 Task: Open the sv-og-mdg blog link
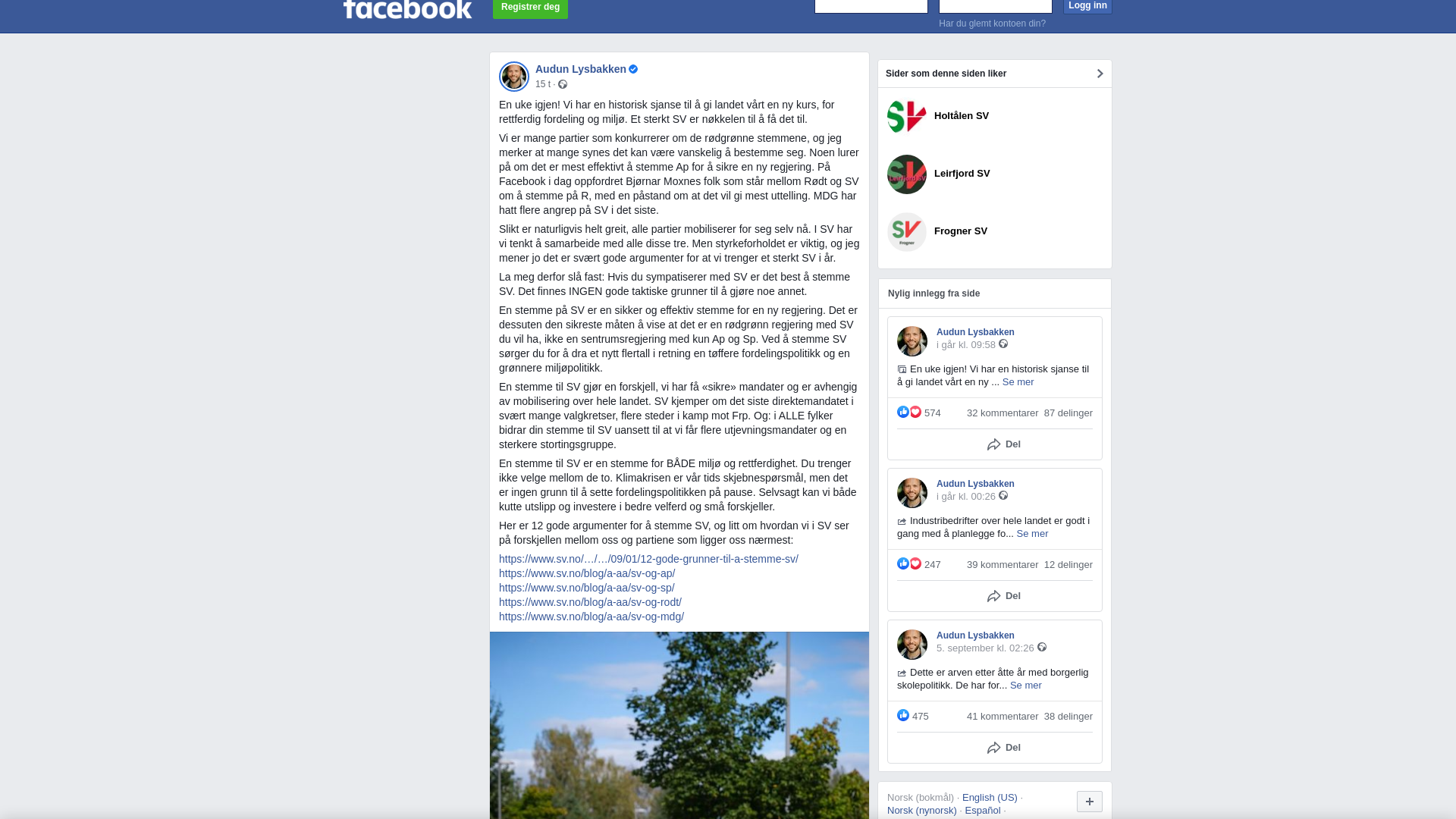[x=591, y=617]
